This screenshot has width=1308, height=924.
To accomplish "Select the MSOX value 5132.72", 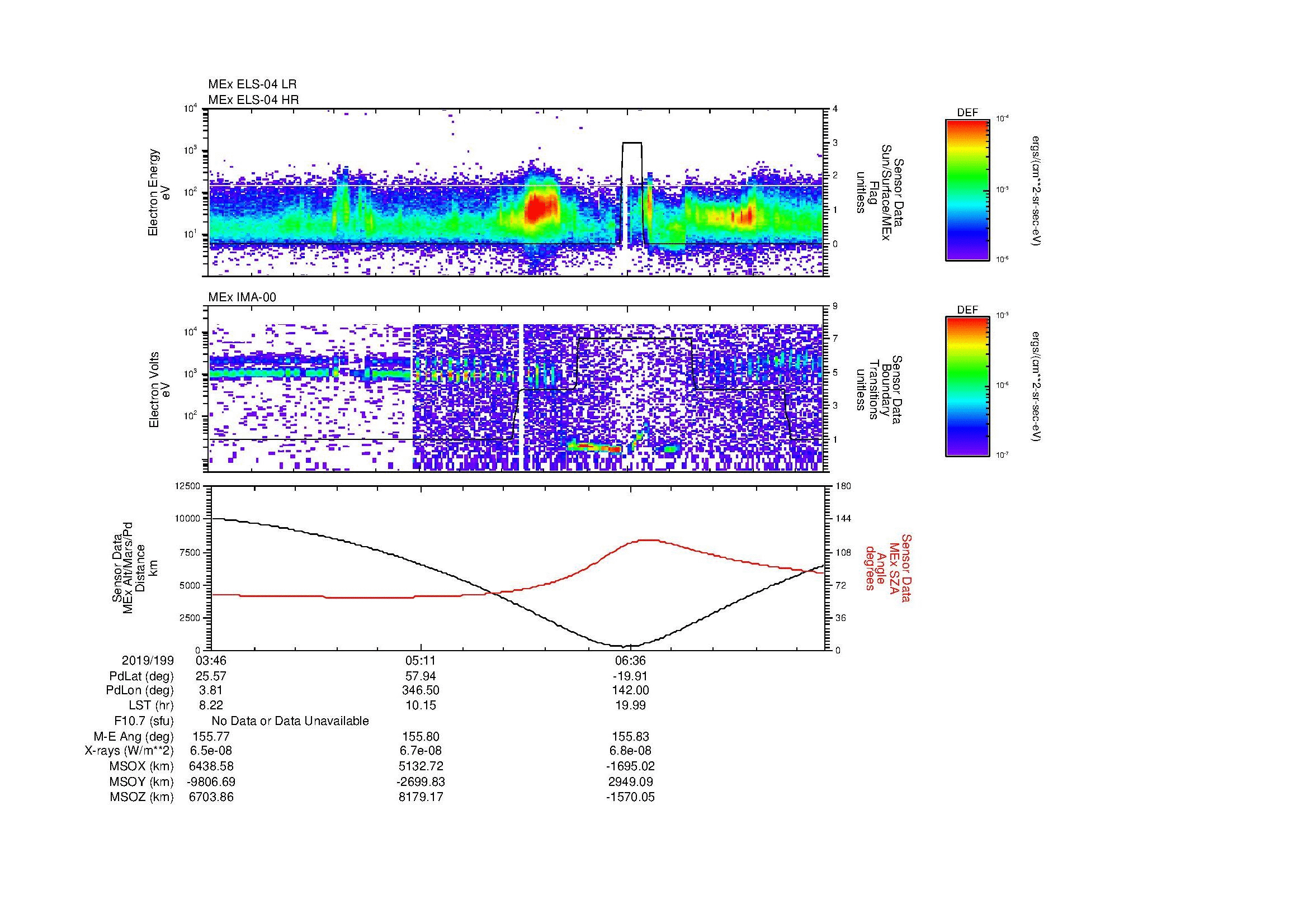I will [x=421, y=766].
